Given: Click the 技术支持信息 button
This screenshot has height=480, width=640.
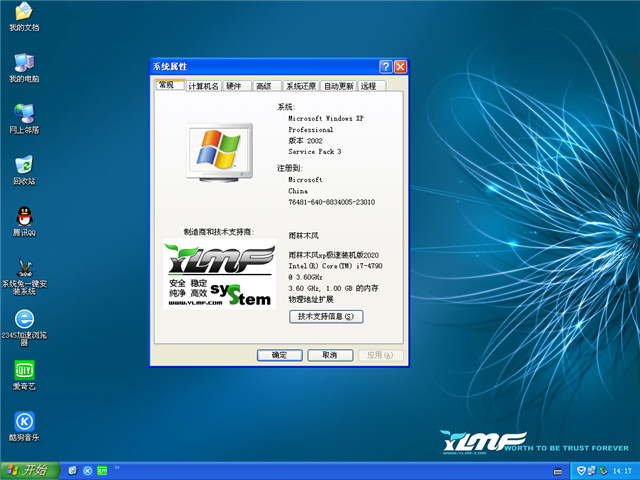Looking at the screenshot, I should pos(326,316).
